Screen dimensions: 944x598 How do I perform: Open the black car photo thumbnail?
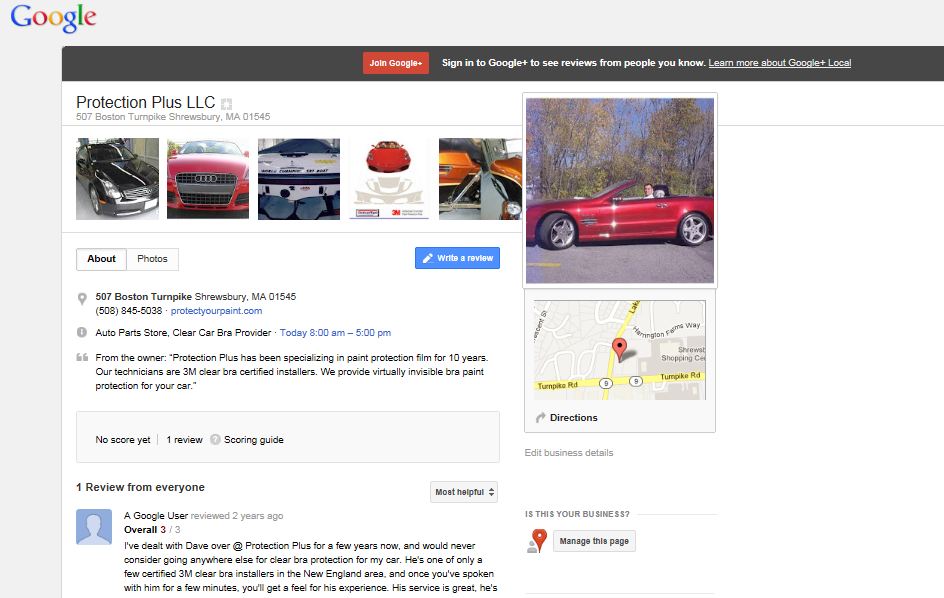(x=117, y=179)
